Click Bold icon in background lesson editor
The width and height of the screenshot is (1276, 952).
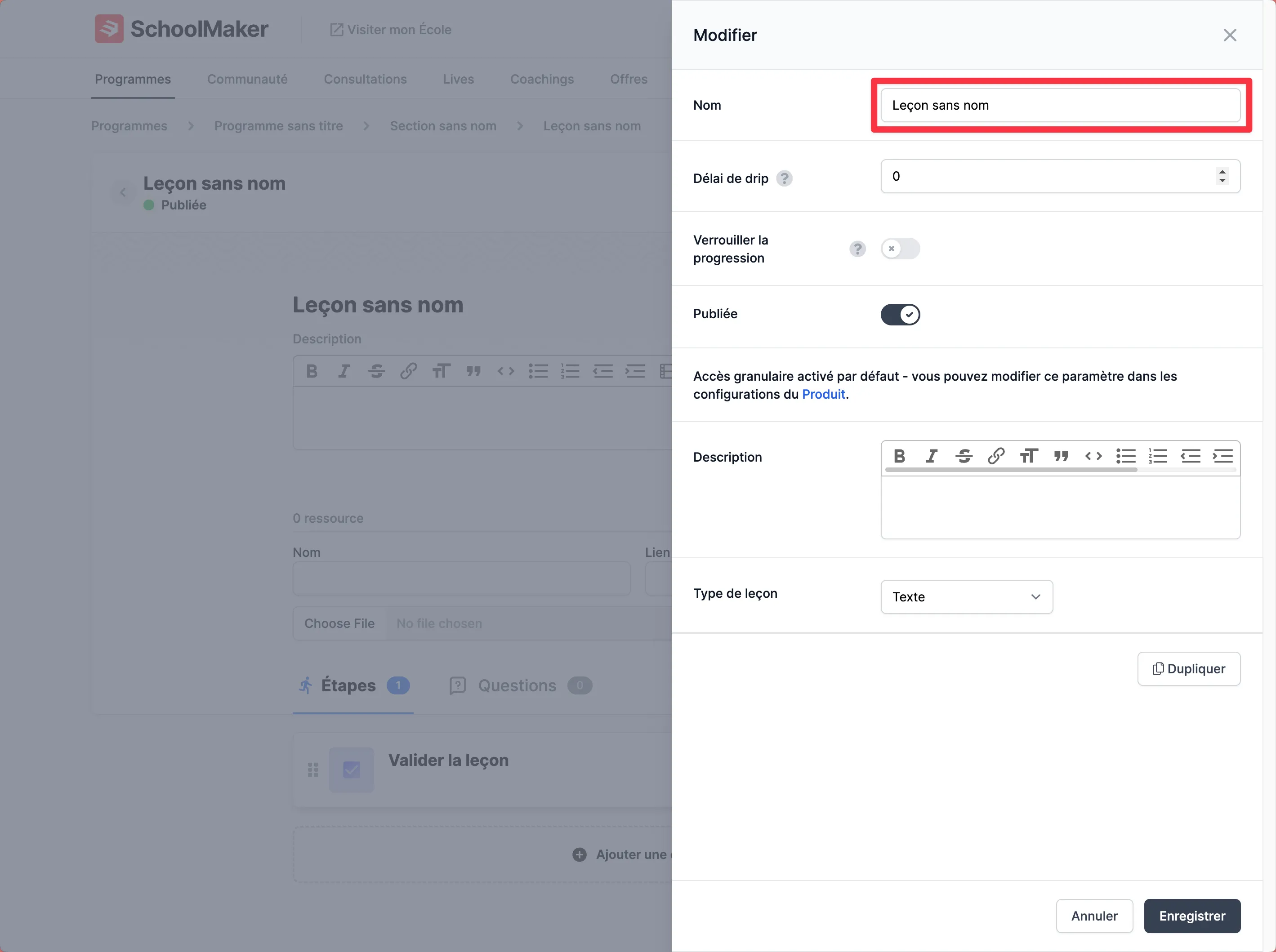pyautogui.click(x=312, y=371)
